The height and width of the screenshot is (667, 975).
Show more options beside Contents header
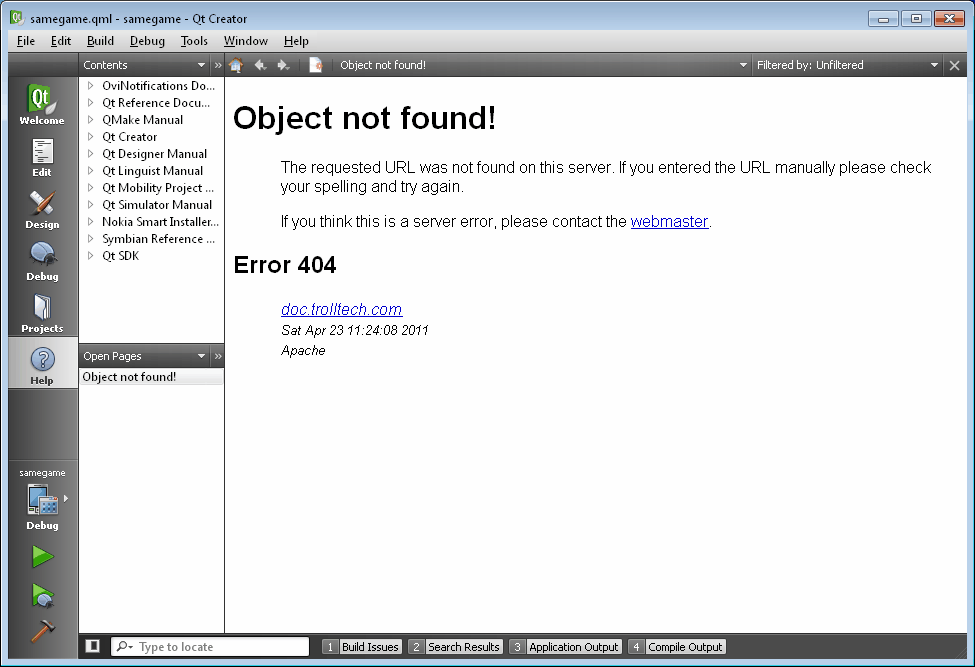pyautogui.click(x=218, y=65)
